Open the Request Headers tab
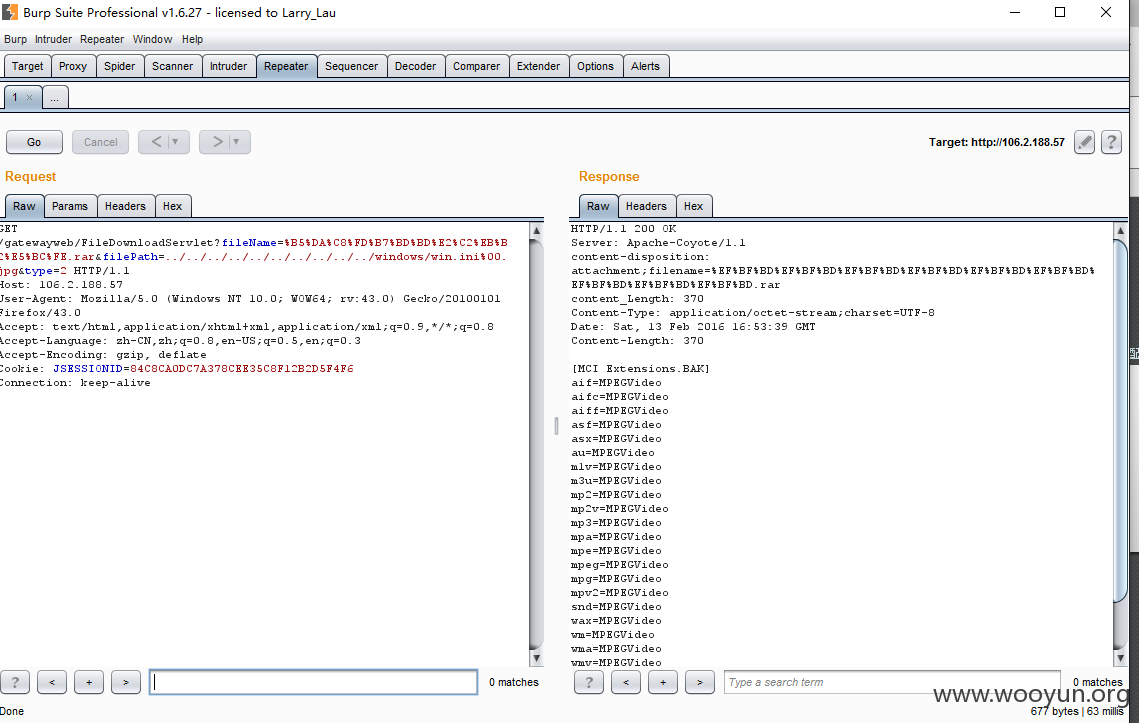The width and height of the screenshot is (1139, 723). [125, 206]
